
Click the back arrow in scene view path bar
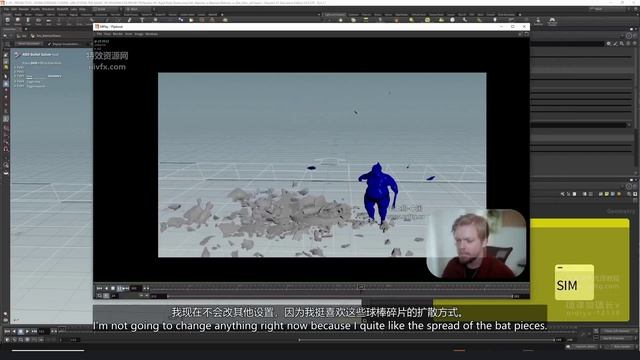[5, 36]
